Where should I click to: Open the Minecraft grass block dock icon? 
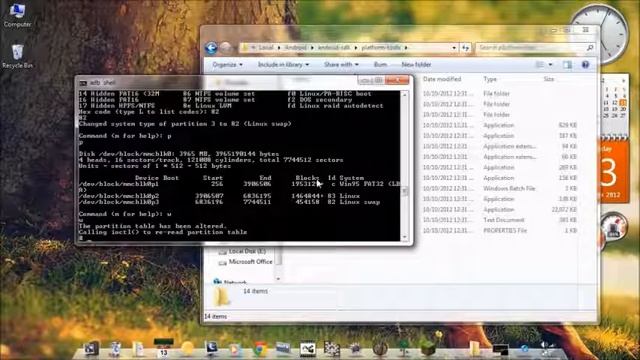pos(428,349)
